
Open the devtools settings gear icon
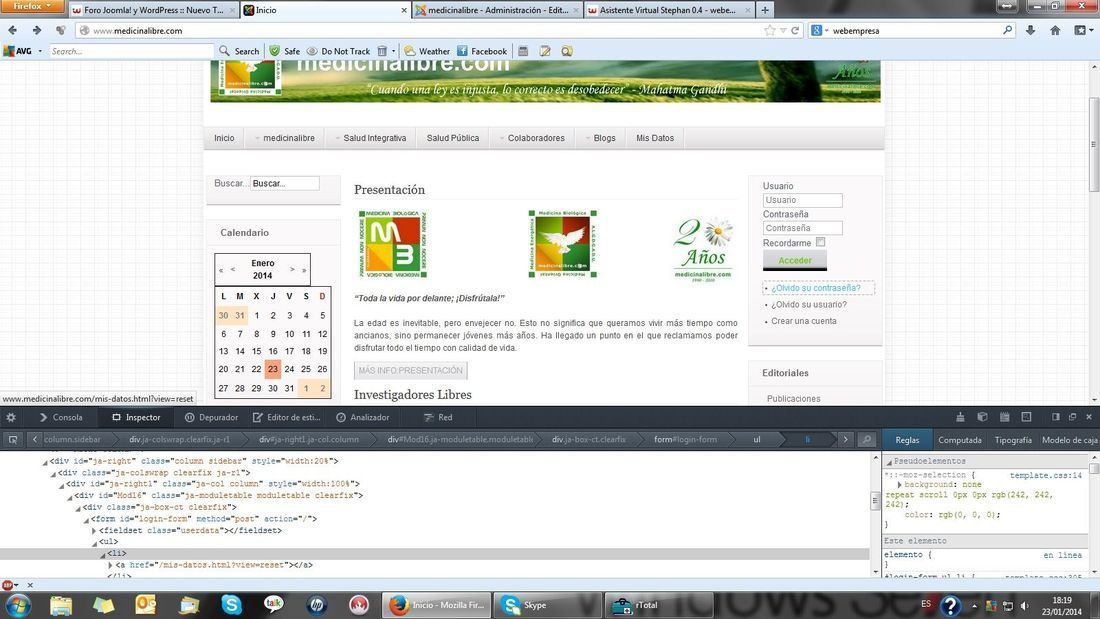(11, 417)
